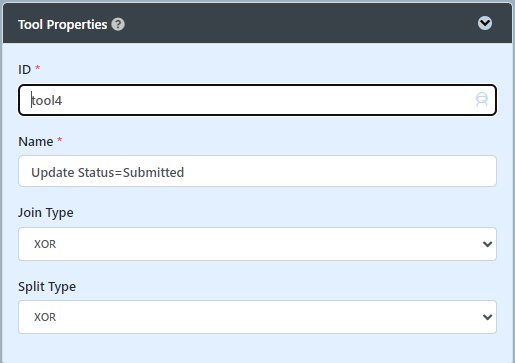Click the Name field label
Image resolution: width=515 pixels, height=363 pixels.
[x=36, y=142]
